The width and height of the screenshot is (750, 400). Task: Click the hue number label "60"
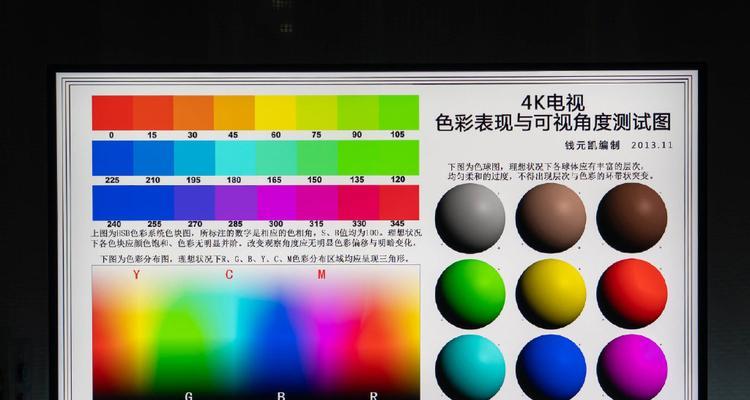(276, 135)
